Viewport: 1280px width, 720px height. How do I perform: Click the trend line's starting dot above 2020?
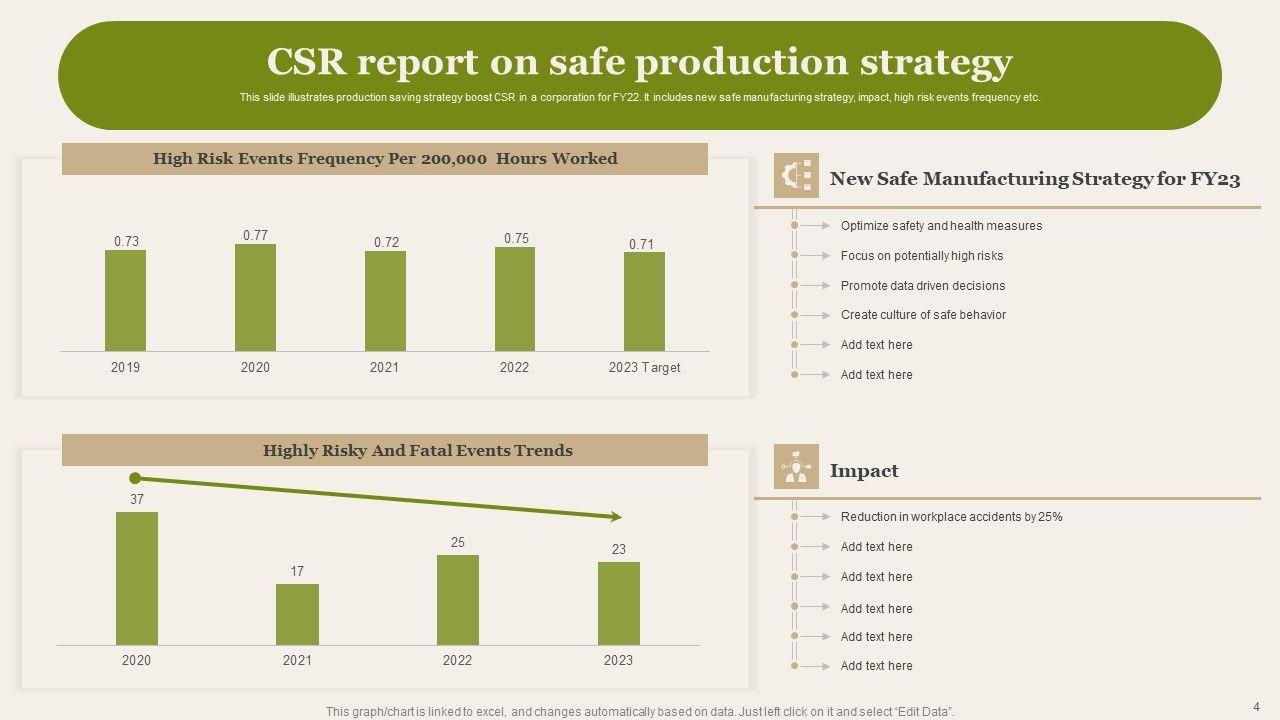pos(136,478)
